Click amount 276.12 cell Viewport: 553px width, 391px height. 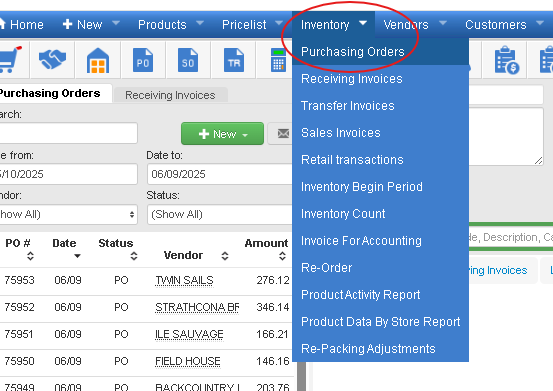273,280
